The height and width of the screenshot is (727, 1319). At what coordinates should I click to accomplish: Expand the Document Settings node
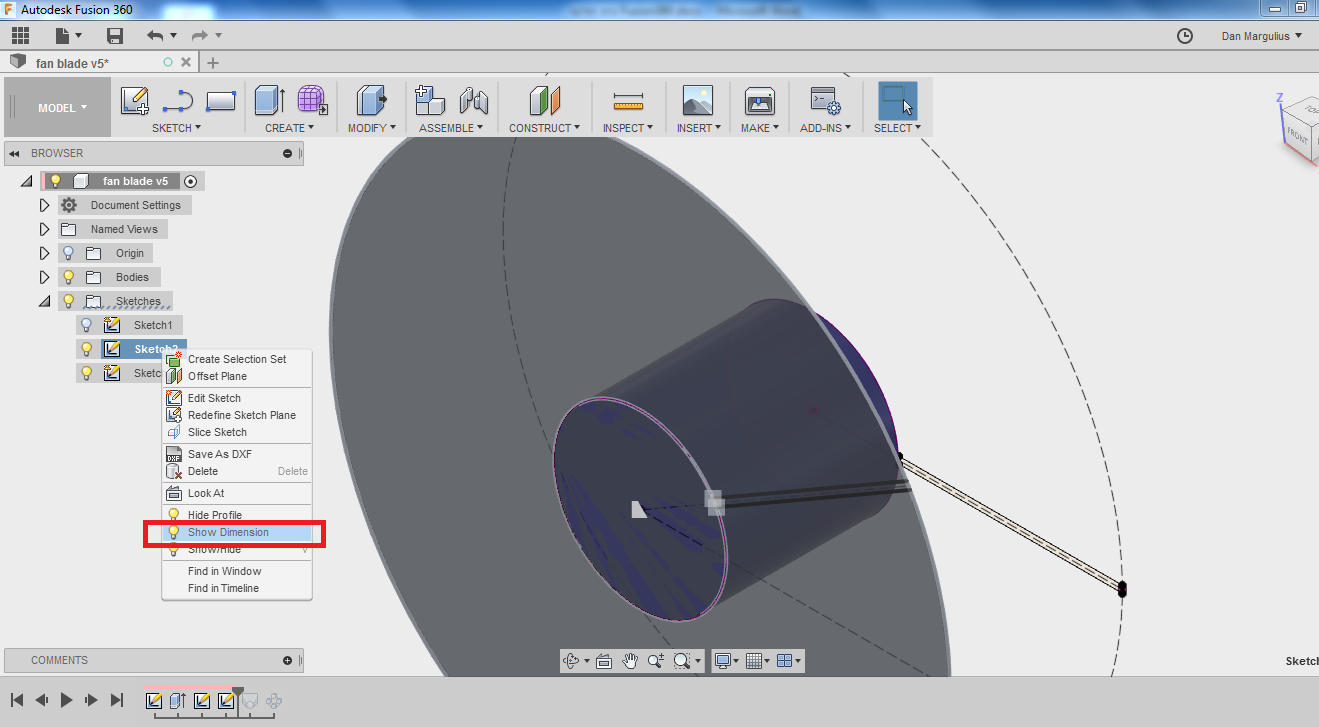point(44,205)
